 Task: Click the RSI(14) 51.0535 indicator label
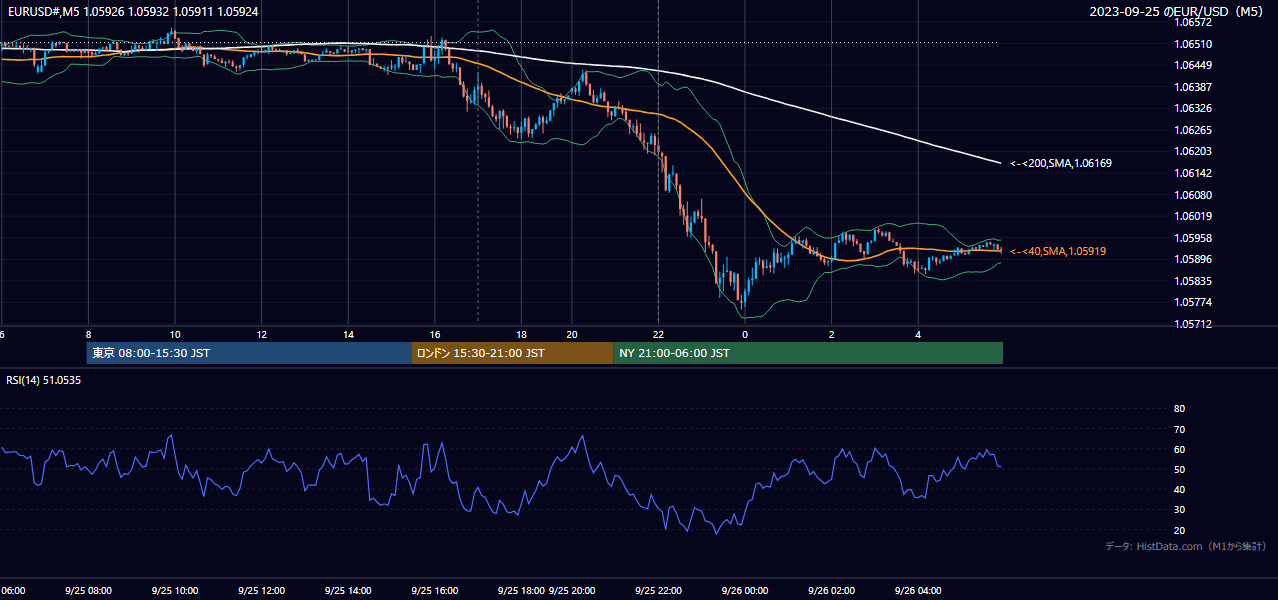pyautogui.click(x=44, y=380)
